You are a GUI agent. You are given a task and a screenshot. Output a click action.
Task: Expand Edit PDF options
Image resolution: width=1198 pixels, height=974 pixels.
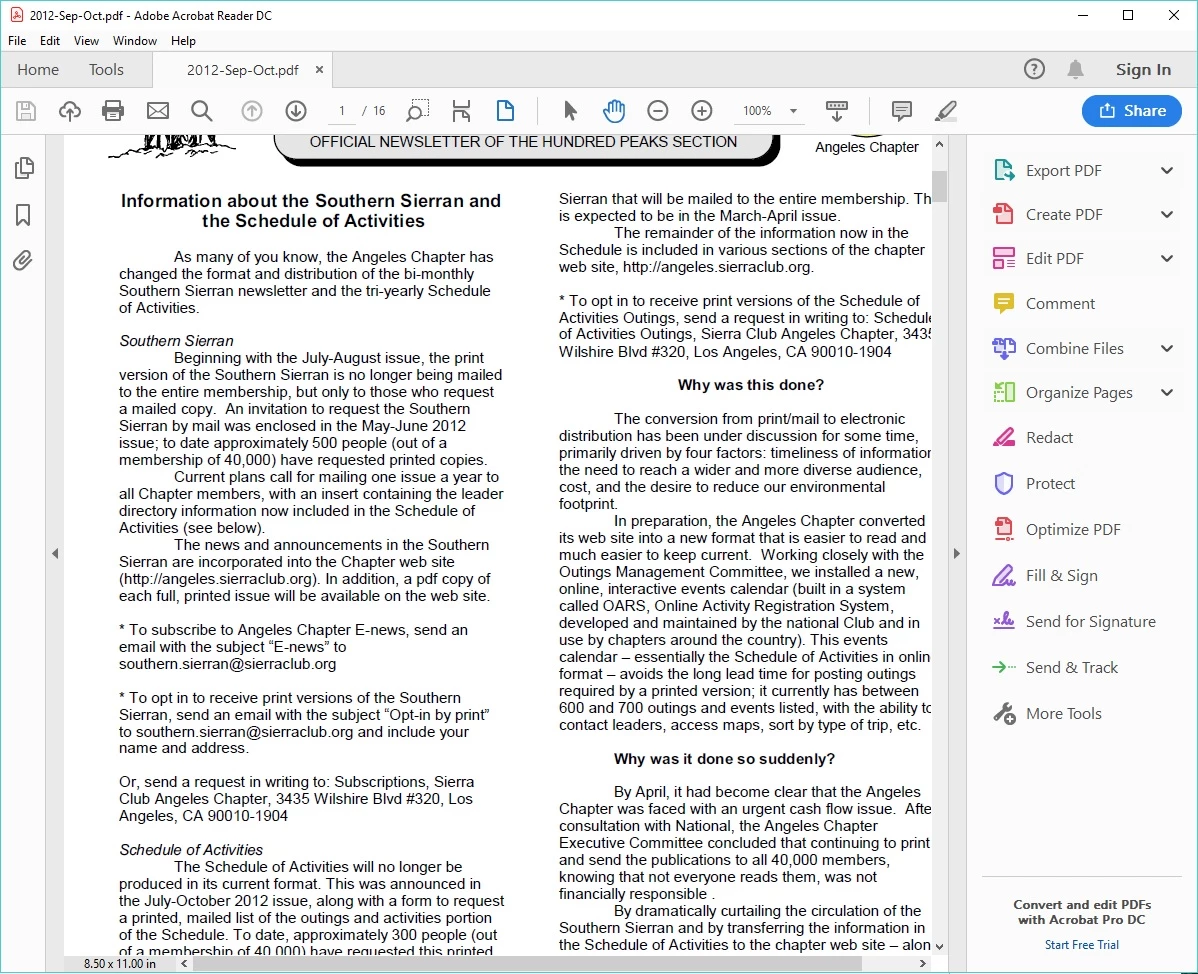1167,258
